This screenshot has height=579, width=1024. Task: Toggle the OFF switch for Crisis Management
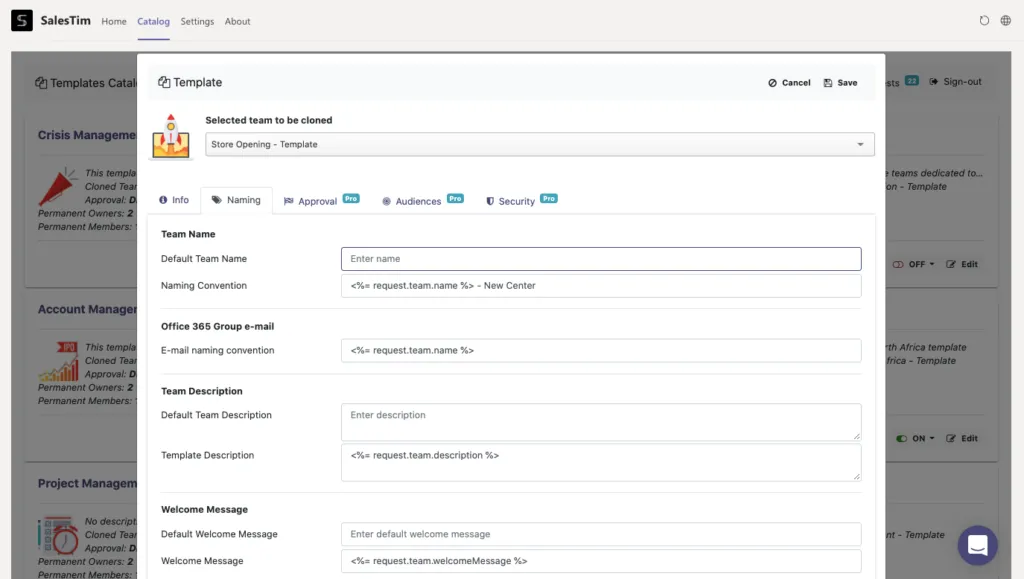[898, 264]
